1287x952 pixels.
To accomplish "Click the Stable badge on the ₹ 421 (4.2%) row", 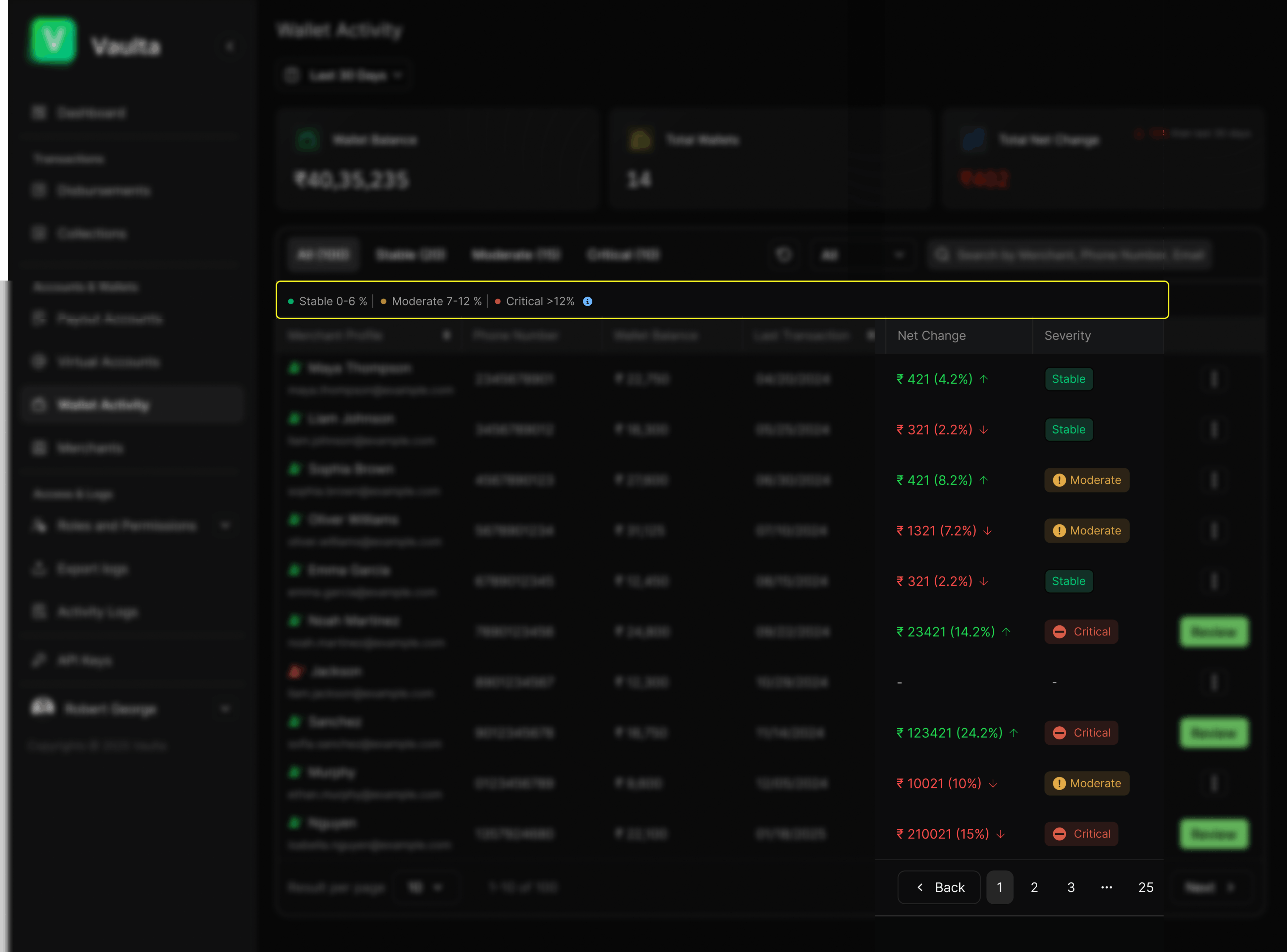I will click(1068, 379).
